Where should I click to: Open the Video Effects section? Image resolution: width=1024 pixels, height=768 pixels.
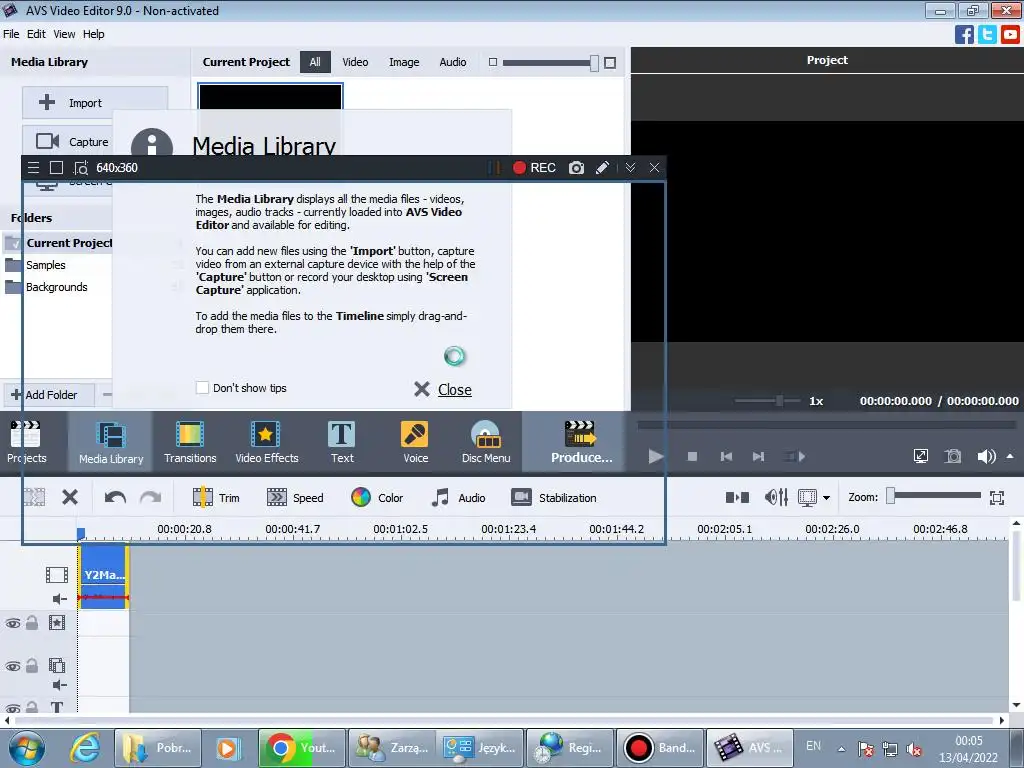click(x=266, y=441)
